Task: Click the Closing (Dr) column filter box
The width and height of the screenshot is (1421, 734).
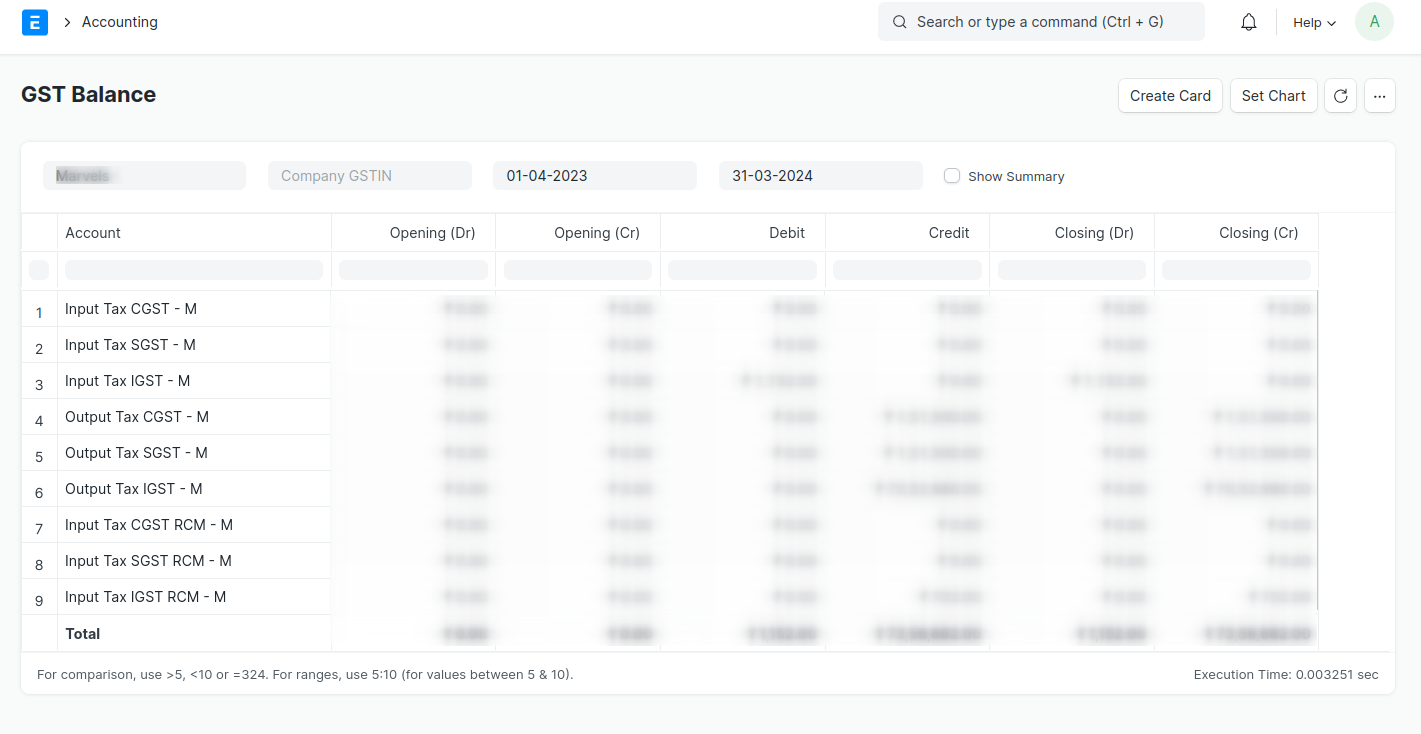Action: [x=1072, y=270]
